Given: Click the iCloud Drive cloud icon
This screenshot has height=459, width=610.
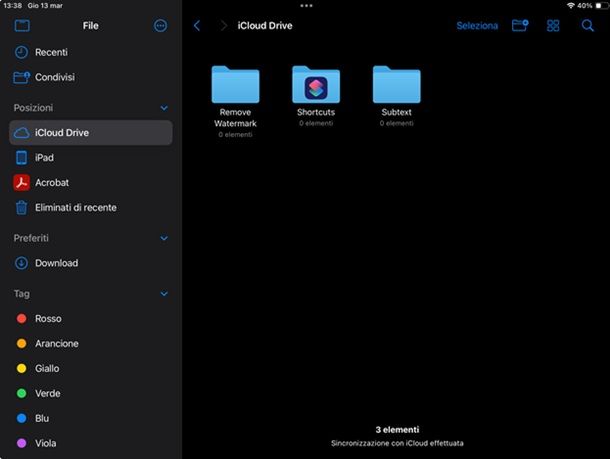Looking at the screenshot, I should pos(21,133).
